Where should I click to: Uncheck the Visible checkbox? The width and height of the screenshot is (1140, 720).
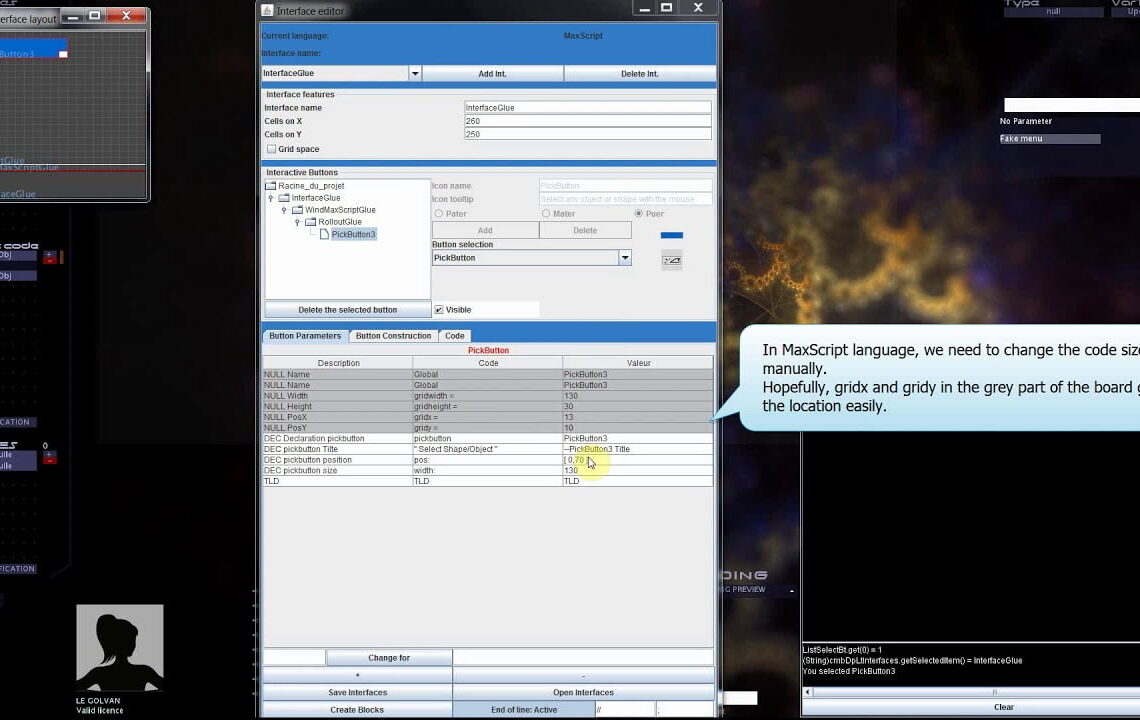[x=439, y=310]
